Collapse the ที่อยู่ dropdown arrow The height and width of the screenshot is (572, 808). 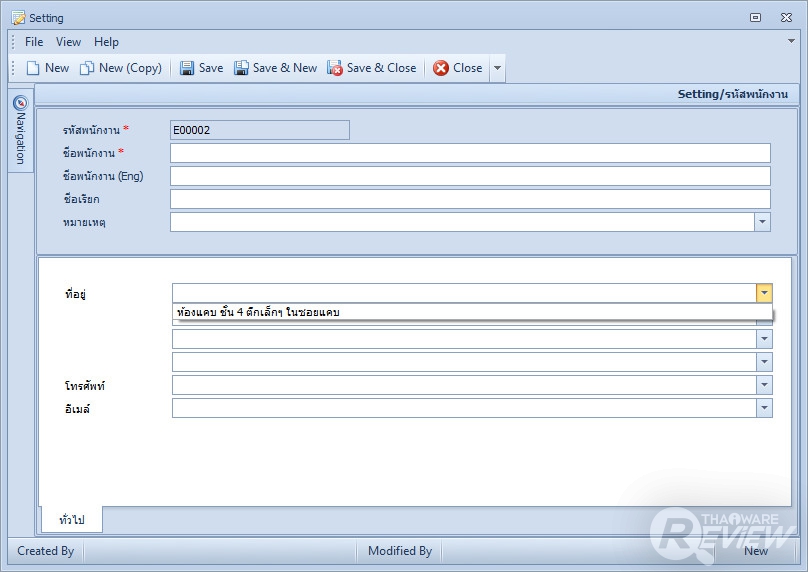pyautogui.click(x=764, y=293)
